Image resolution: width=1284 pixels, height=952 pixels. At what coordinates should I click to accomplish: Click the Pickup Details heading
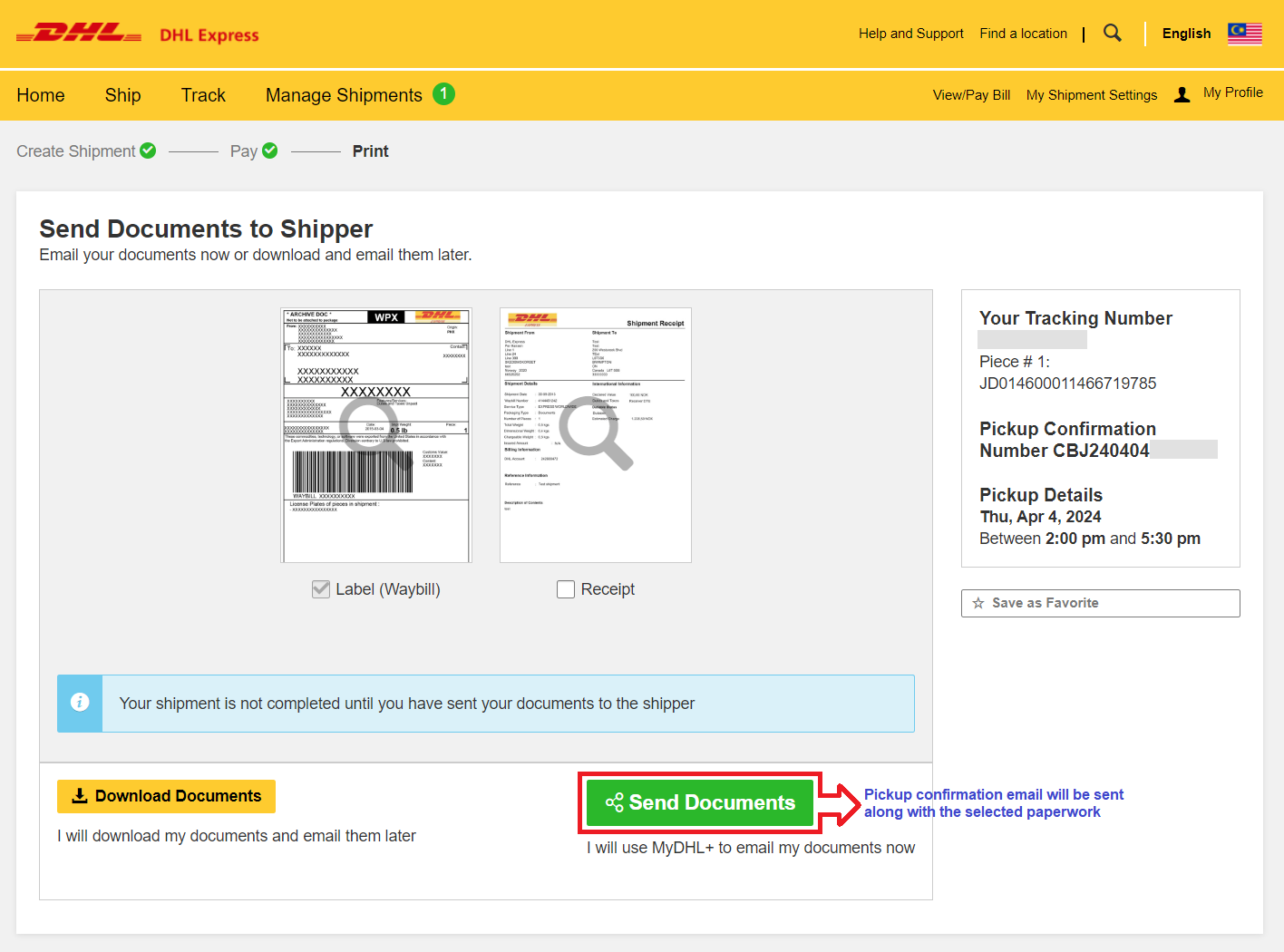(1041, 495)
